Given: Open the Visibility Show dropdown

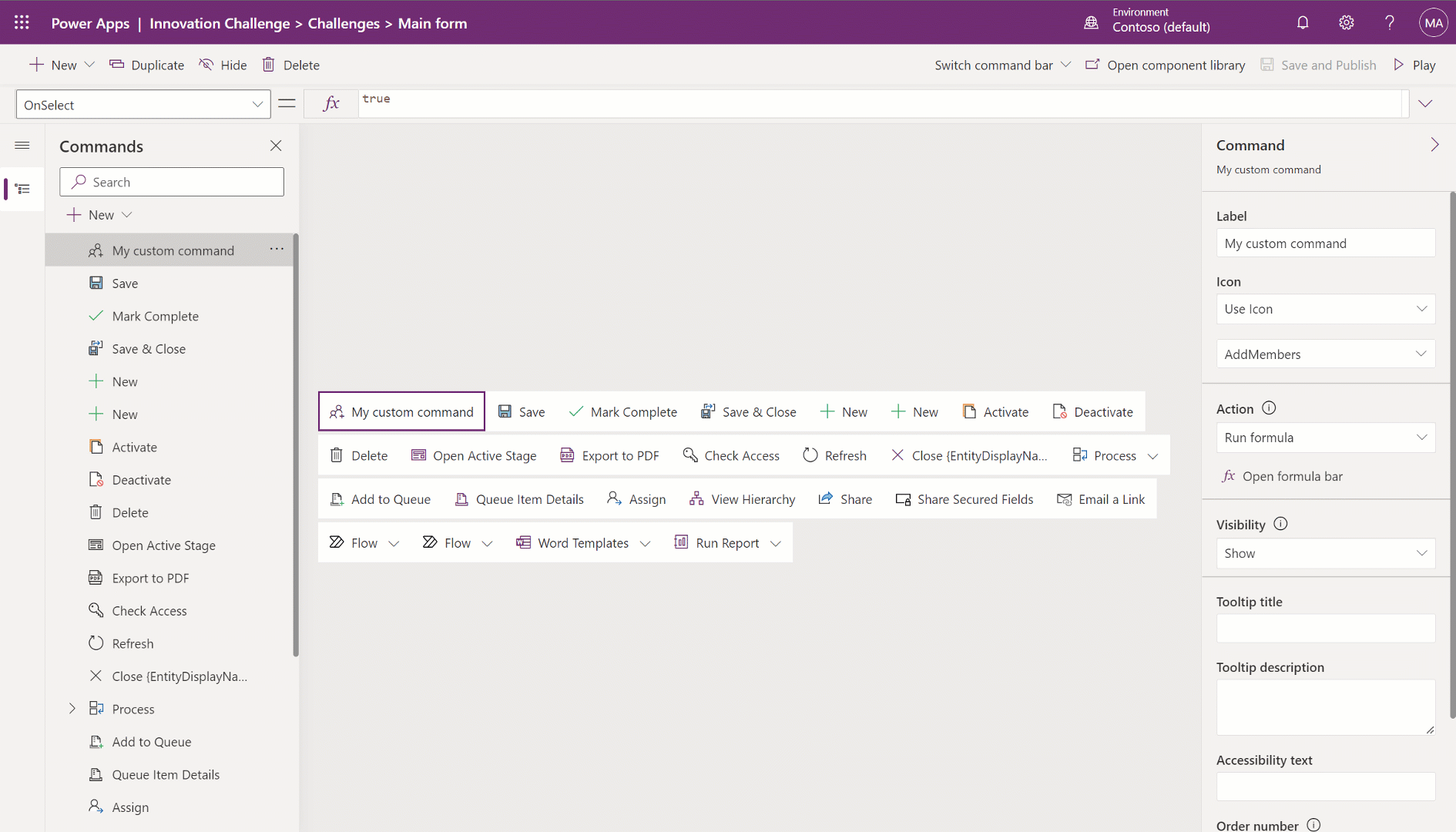Looking at the screenshot, I should tap(1325, 553).
